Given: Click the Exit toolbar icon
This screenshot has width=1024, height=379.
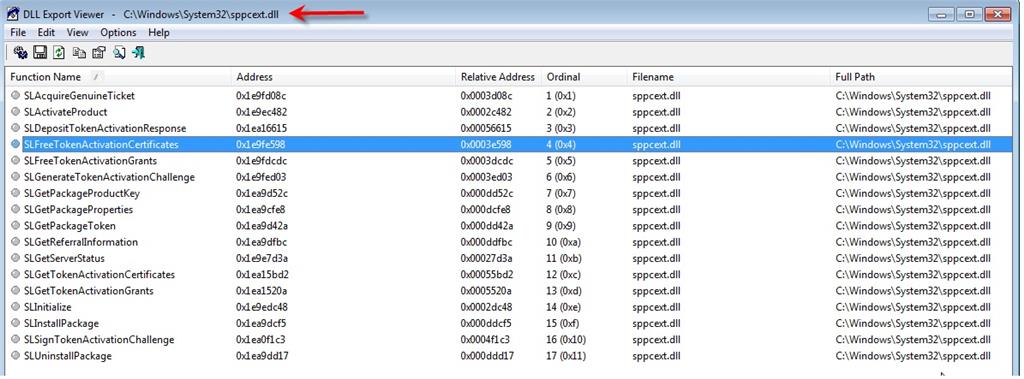Looking at the screenshot, I should click(x=138, y=52).
